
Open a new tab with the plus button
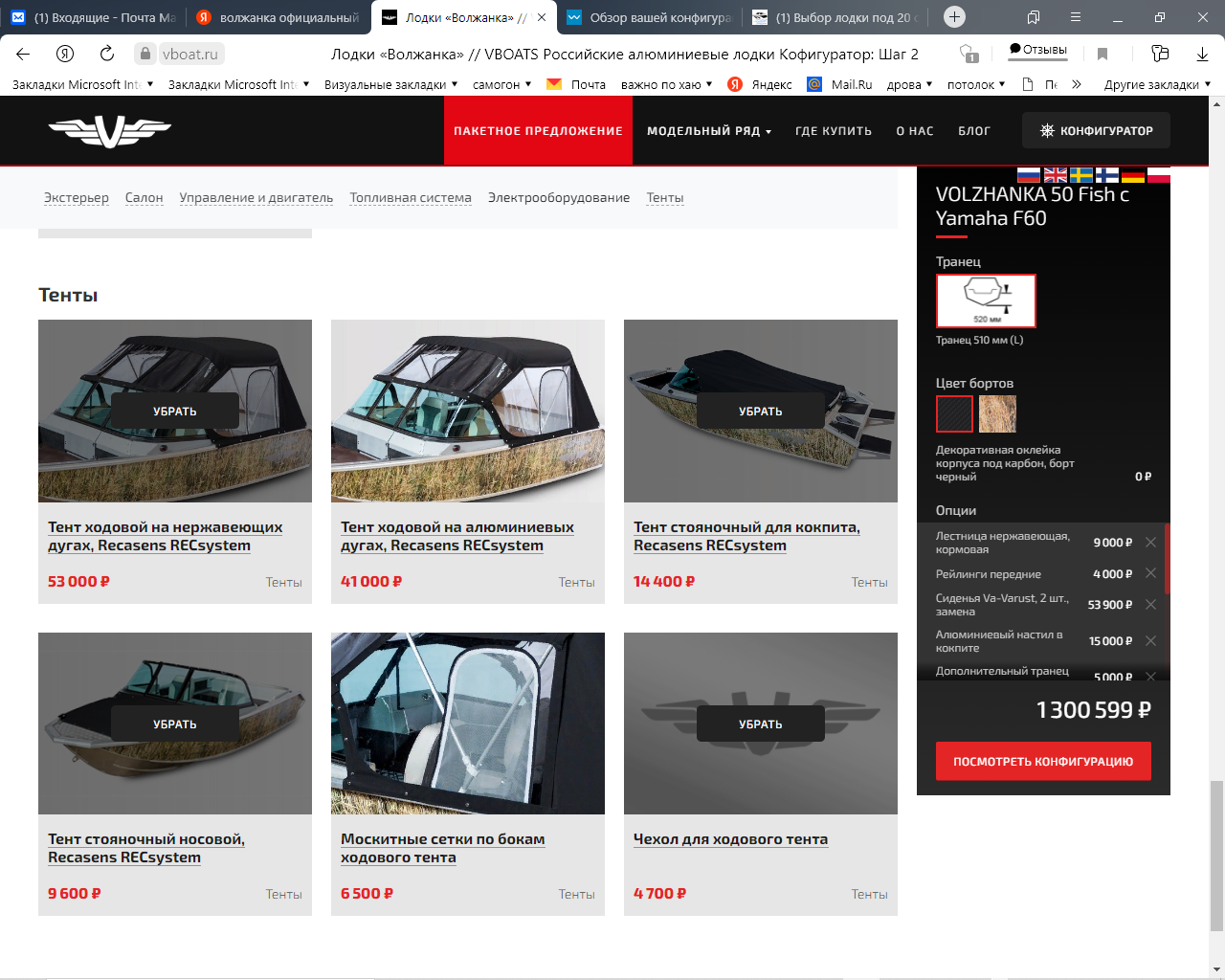click(954, 17)
